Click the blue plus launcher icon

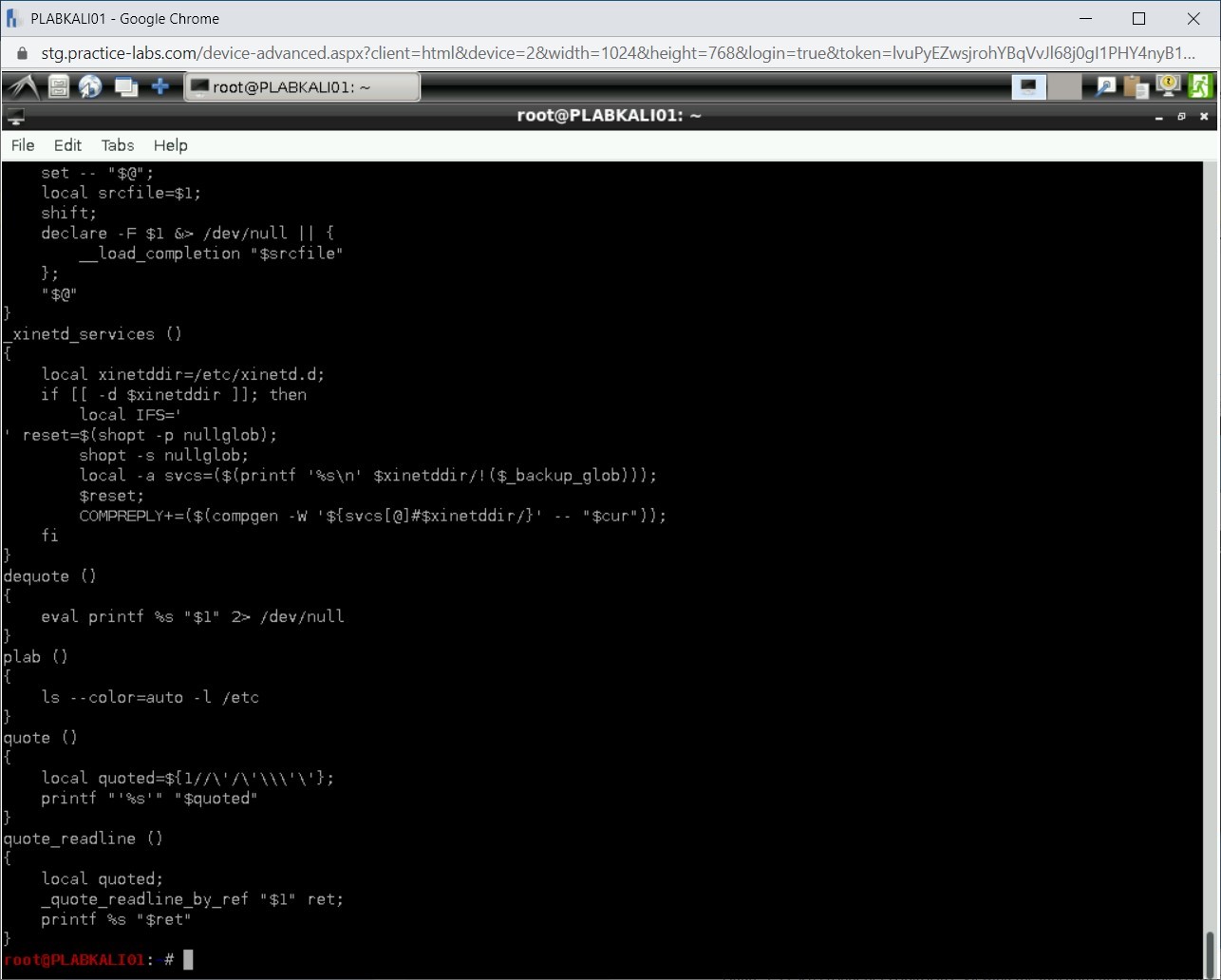tap(160, 86)
